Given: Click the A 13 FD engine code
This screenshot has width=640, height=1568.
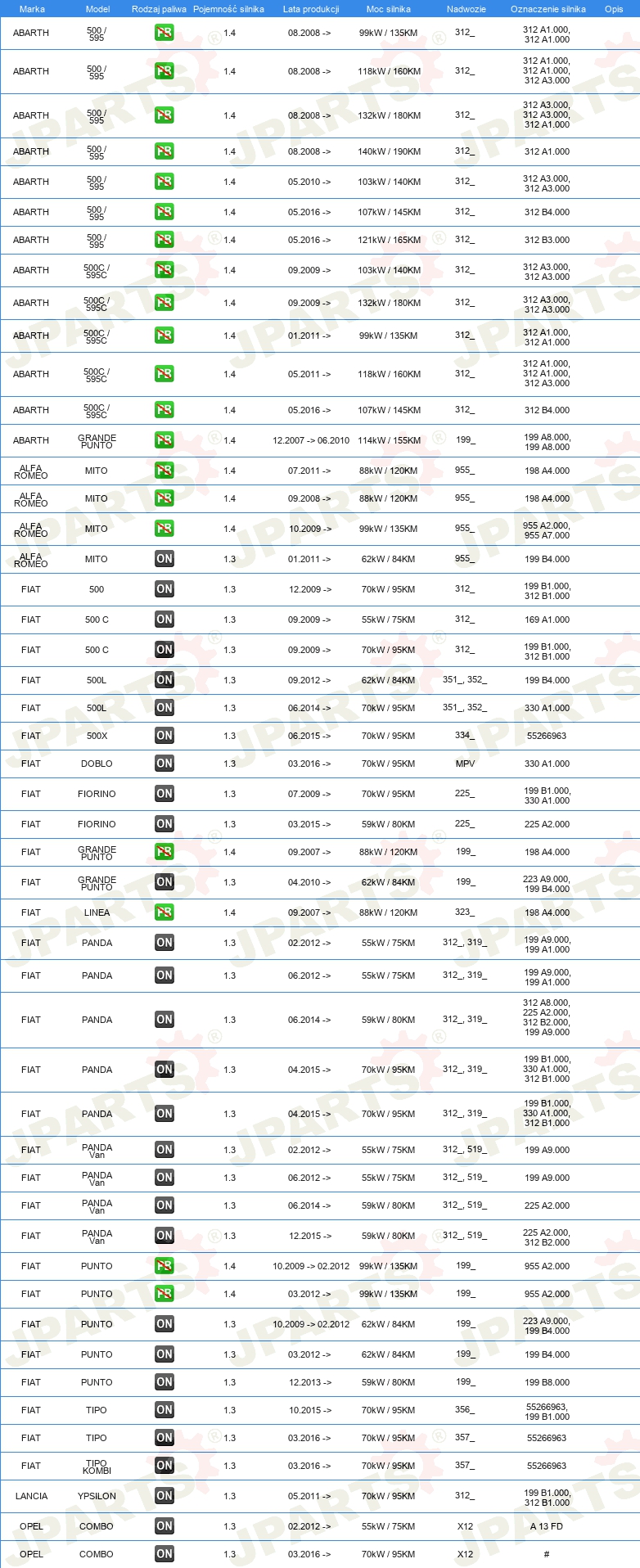Looking at the screenshot, I should pyautogui.click(x=547, y=1526).
